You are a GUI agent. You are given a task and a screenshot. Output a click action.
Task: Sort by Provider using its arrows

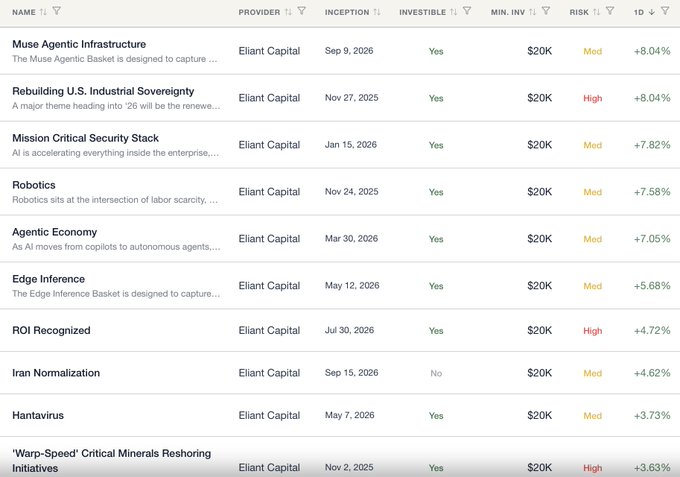(x=288, y=12)
